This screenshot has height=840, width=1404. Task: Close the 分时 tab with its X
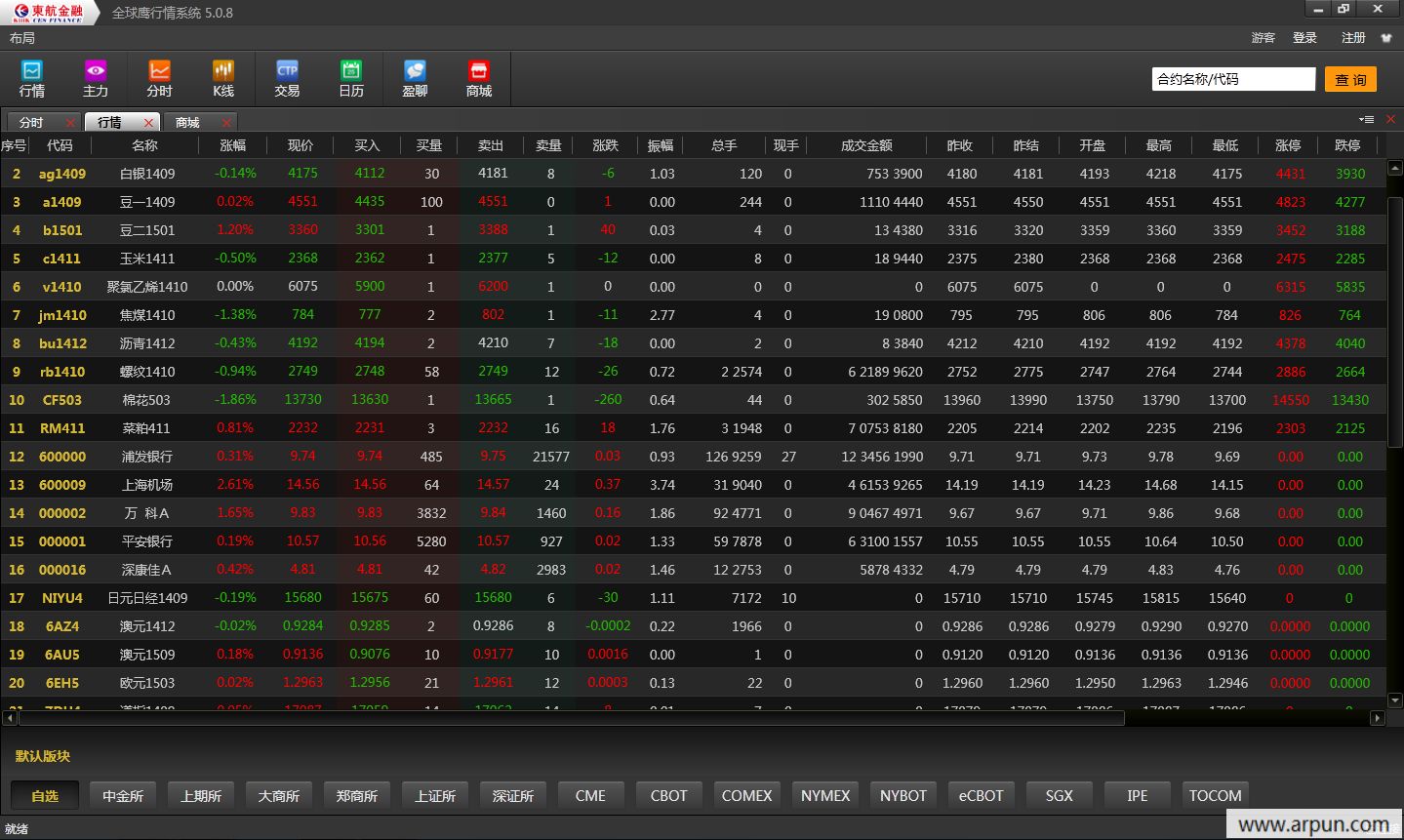click(x=70, y=123)
